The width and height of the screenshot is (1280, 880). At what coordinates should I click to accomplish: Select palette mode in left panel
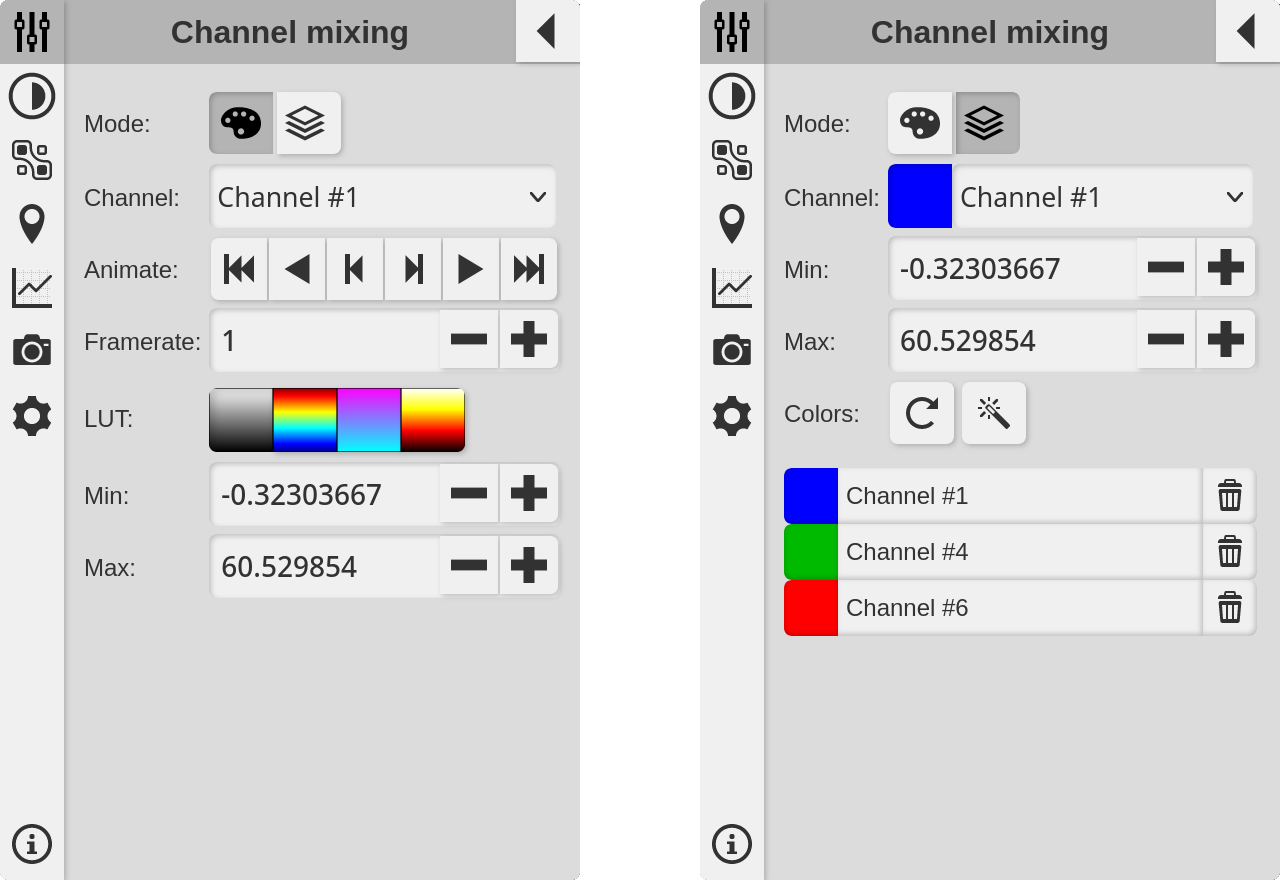(x=241, y=123)
